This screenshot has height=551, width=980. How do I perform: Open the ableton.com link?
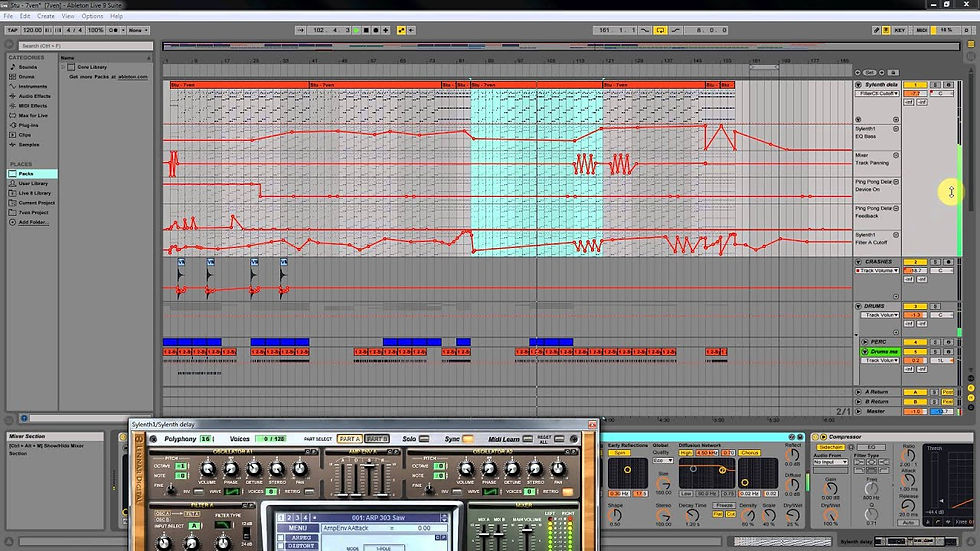(x=133, y=77)
